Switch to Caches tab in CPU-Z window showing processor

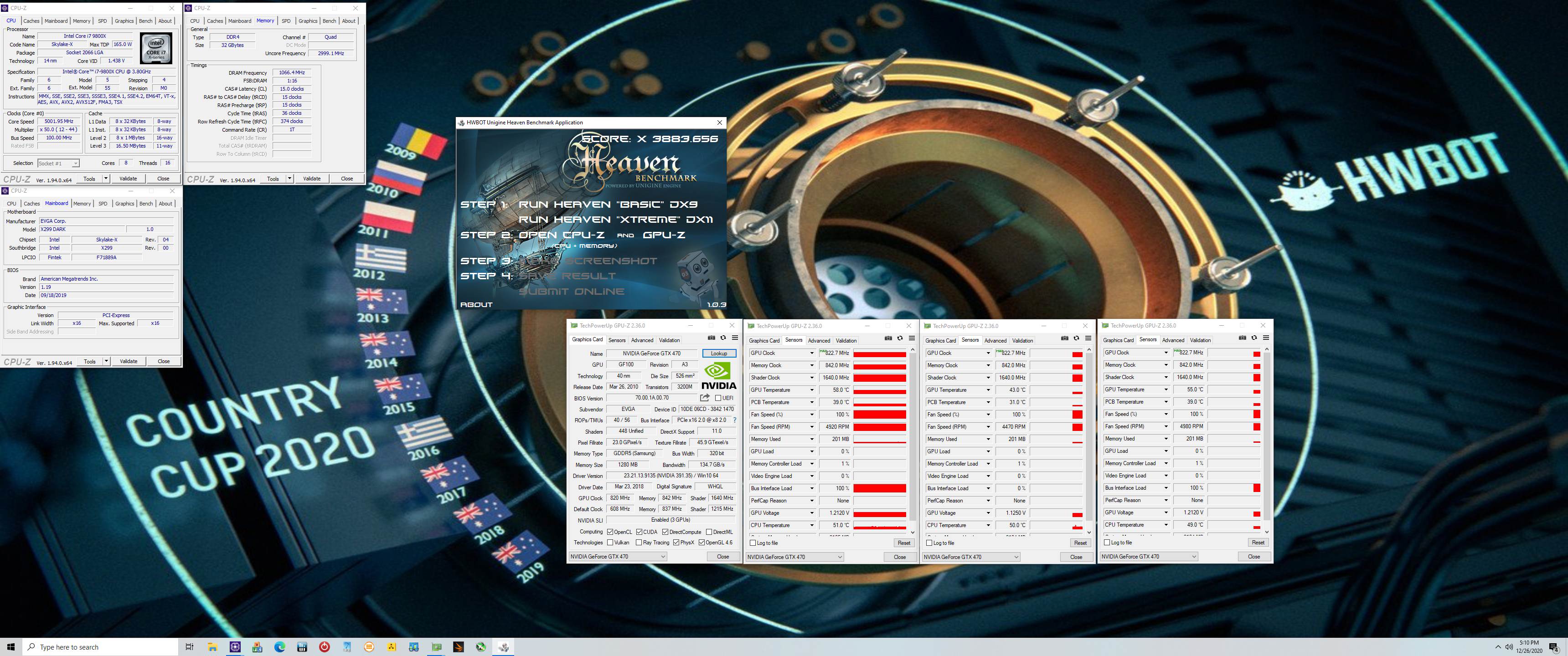click(31, 20)
